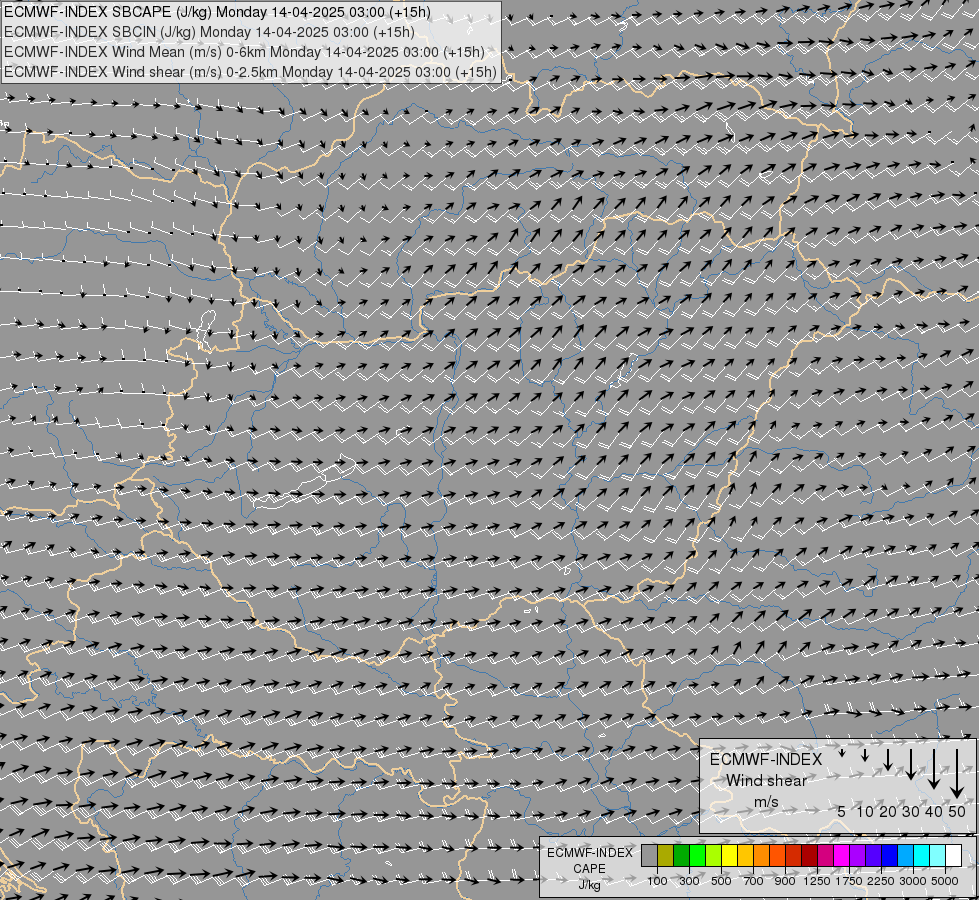Click the SBCIN (J/kg) title line
Screen dimensions: 979x900
[x=209, y=32]
